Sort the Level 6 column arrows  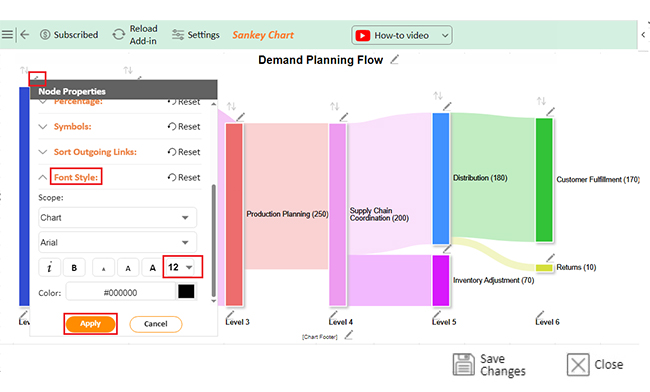tap(541, 101)
